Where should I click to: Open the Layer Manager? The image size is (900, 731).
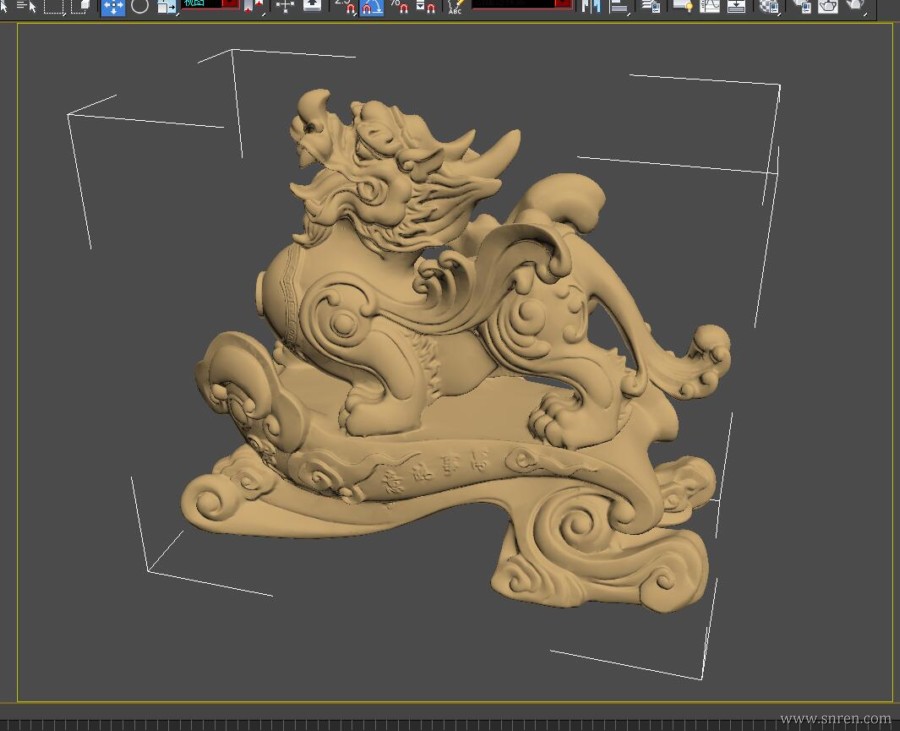pos(651,6)
